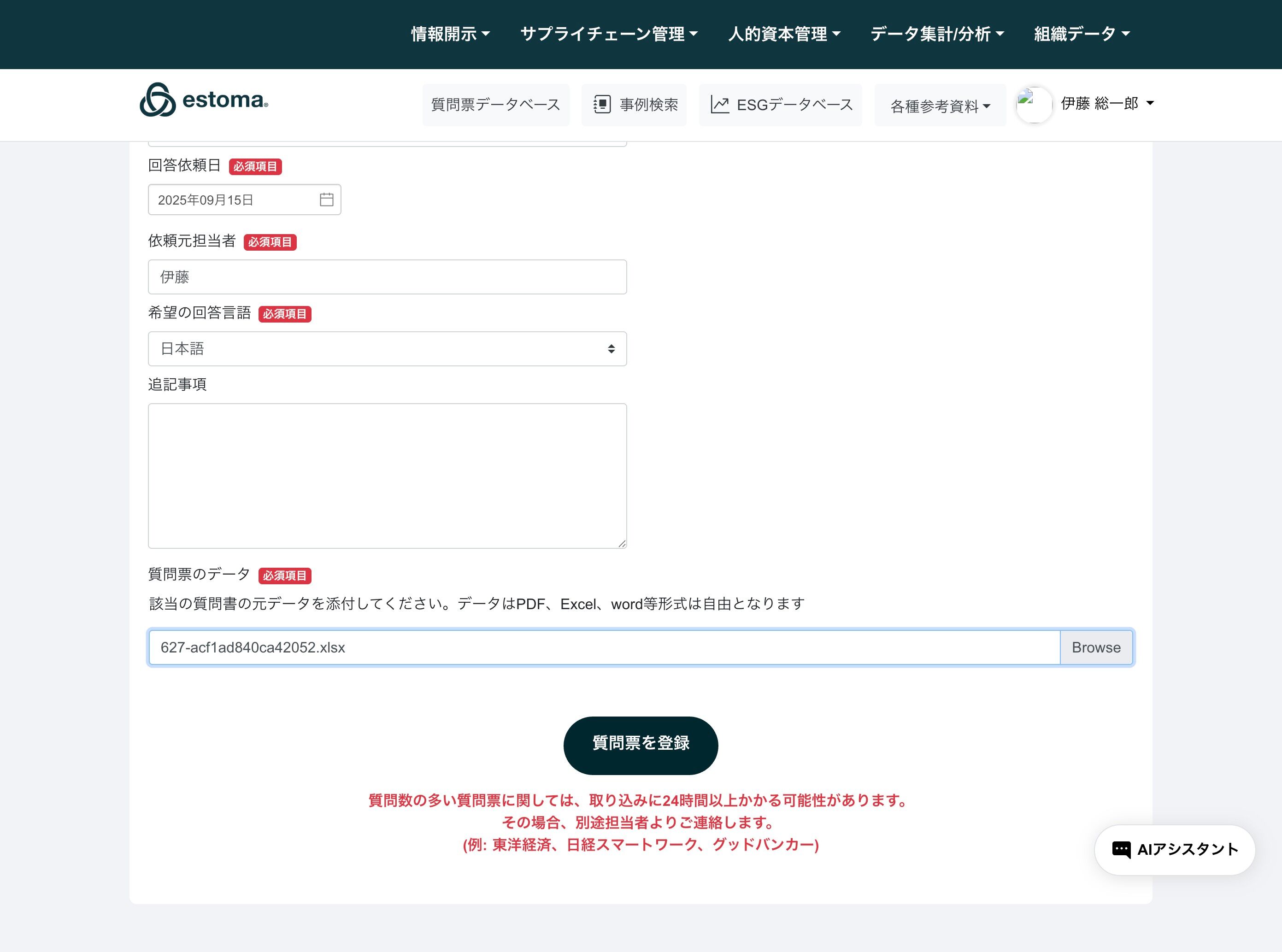Open サプライチェーン管理 dropdown menu
The width and height of the screenshot is (1282, 952).
click(608, 34)
